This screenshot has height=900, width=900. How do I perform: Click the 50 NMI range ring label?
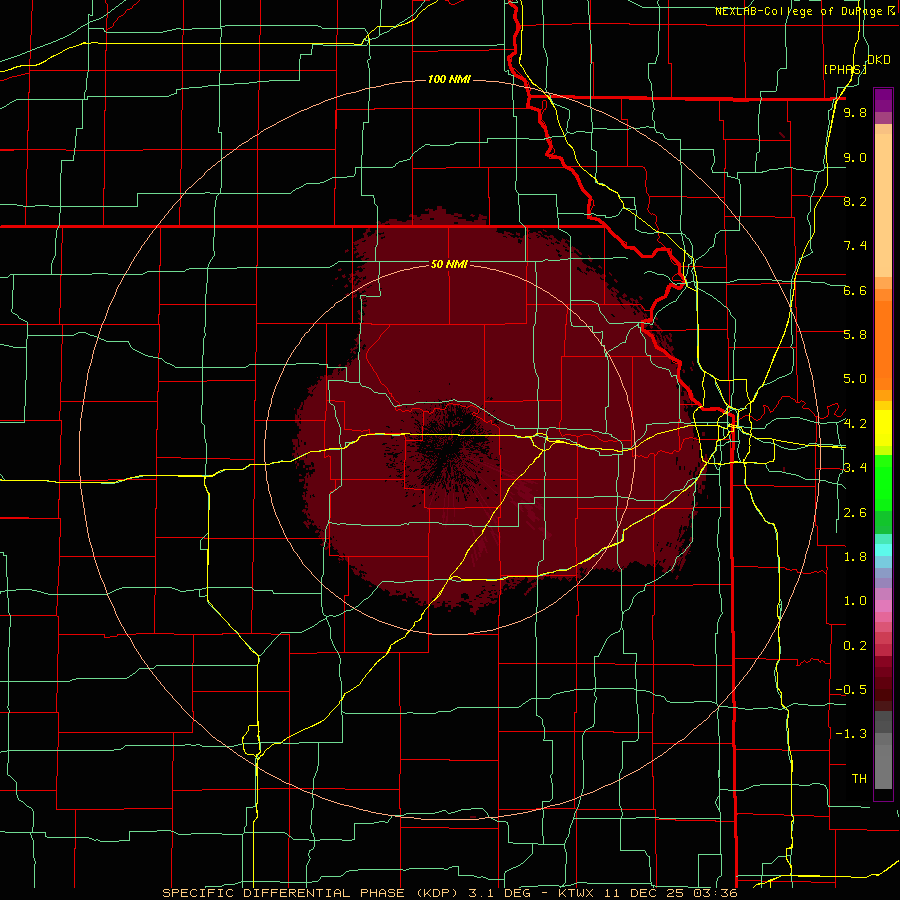449,264
